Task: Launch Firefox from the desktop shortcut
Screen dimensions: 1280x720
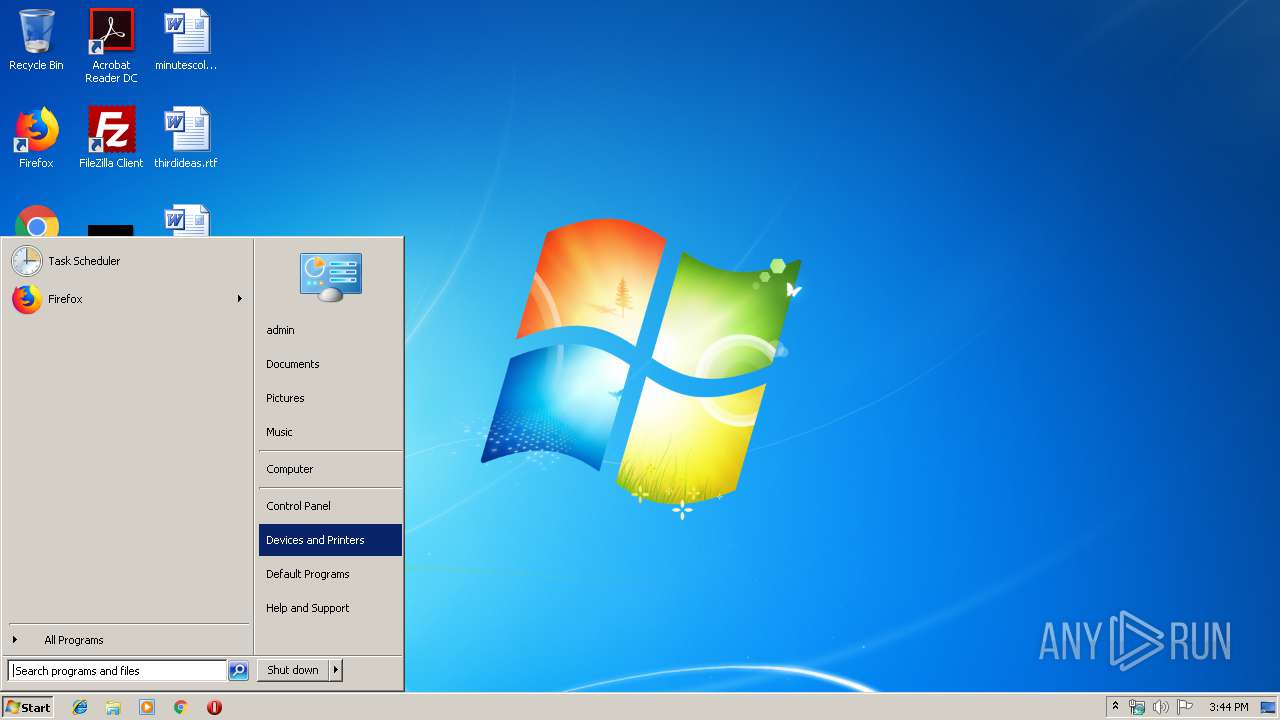Action: point(36,138)
